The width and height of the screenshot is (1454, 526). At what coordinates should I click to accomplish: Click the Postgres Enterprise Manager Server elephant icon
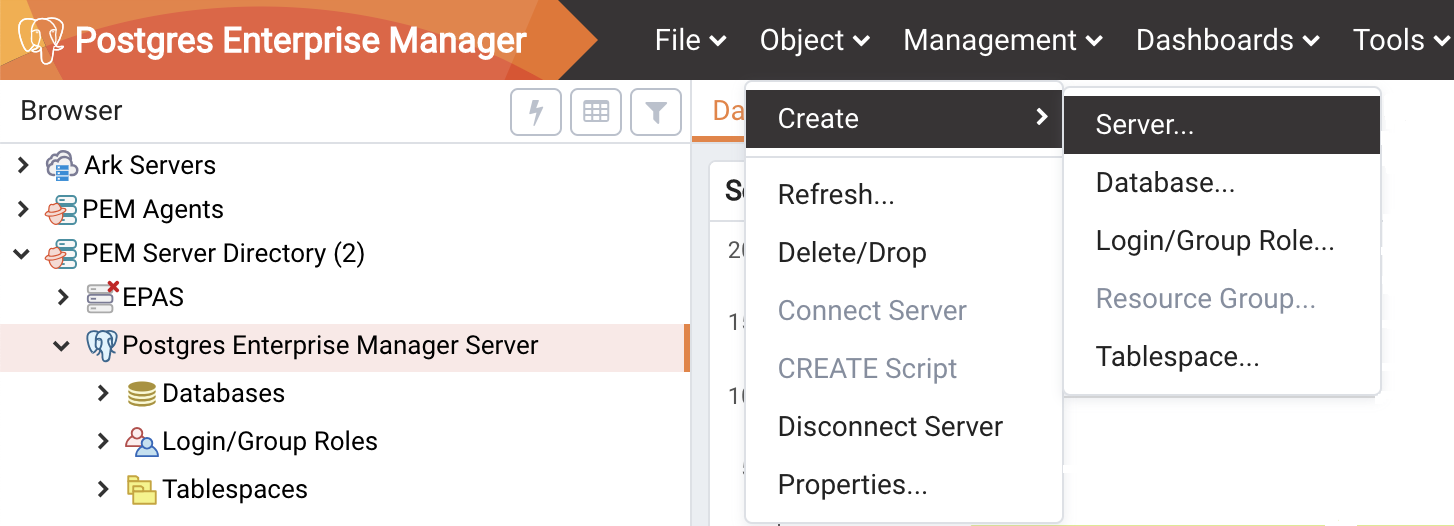(x=102, y=346)
